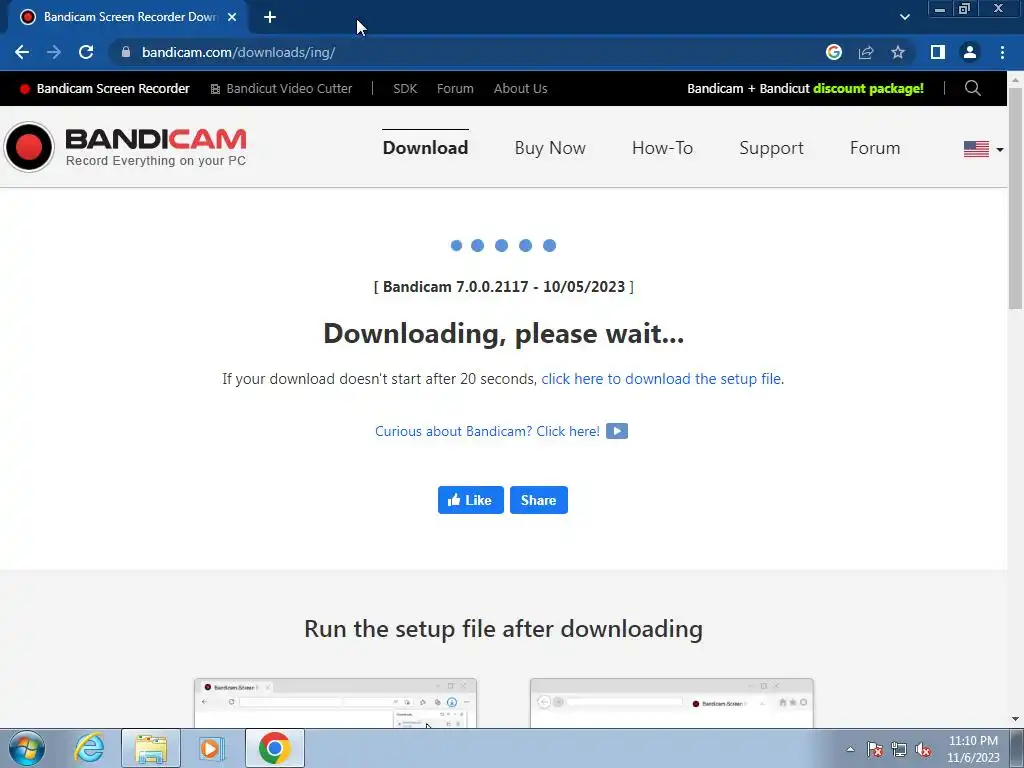Select Forum in main navigation

[875, 148]
